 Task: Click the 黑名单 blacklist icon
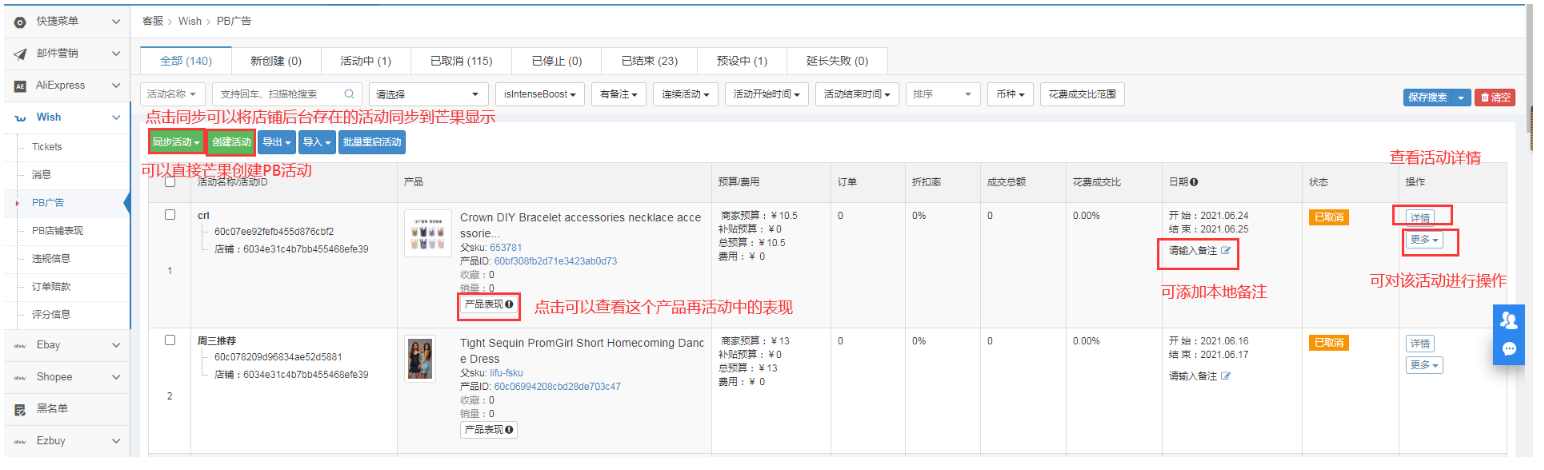pos(19,409)
